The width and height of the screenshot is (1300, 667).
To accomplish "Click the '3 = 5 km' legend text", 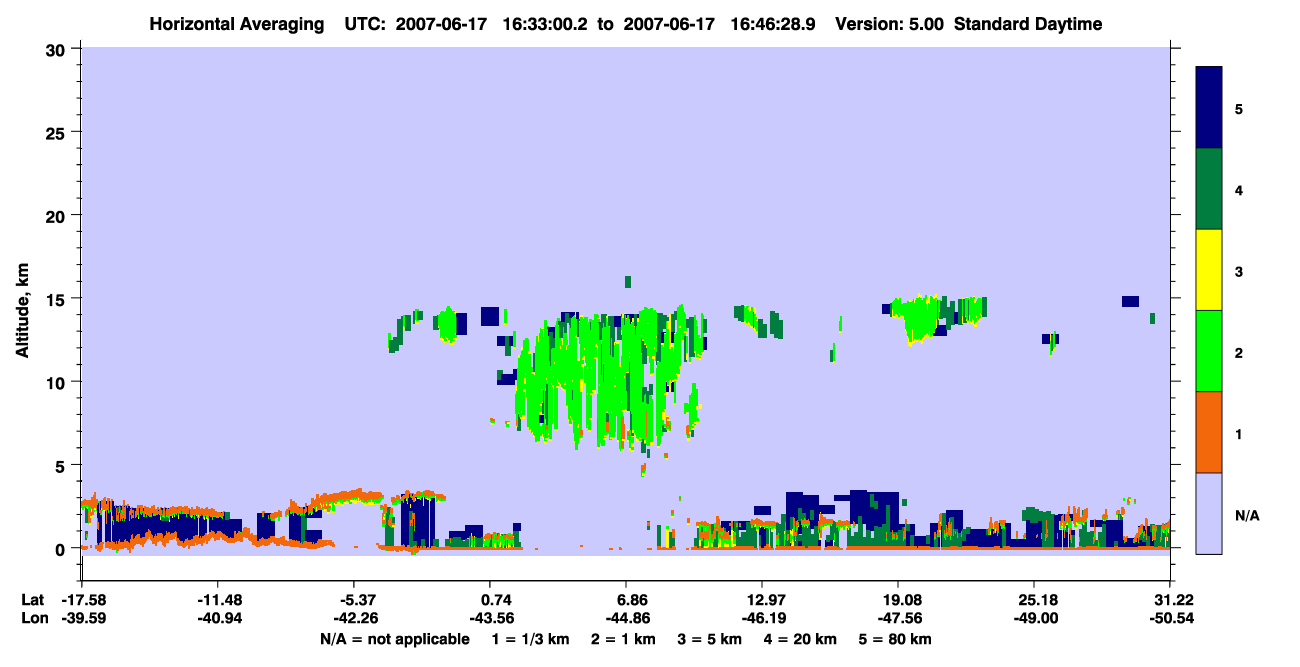I will [x=710, y=639].
